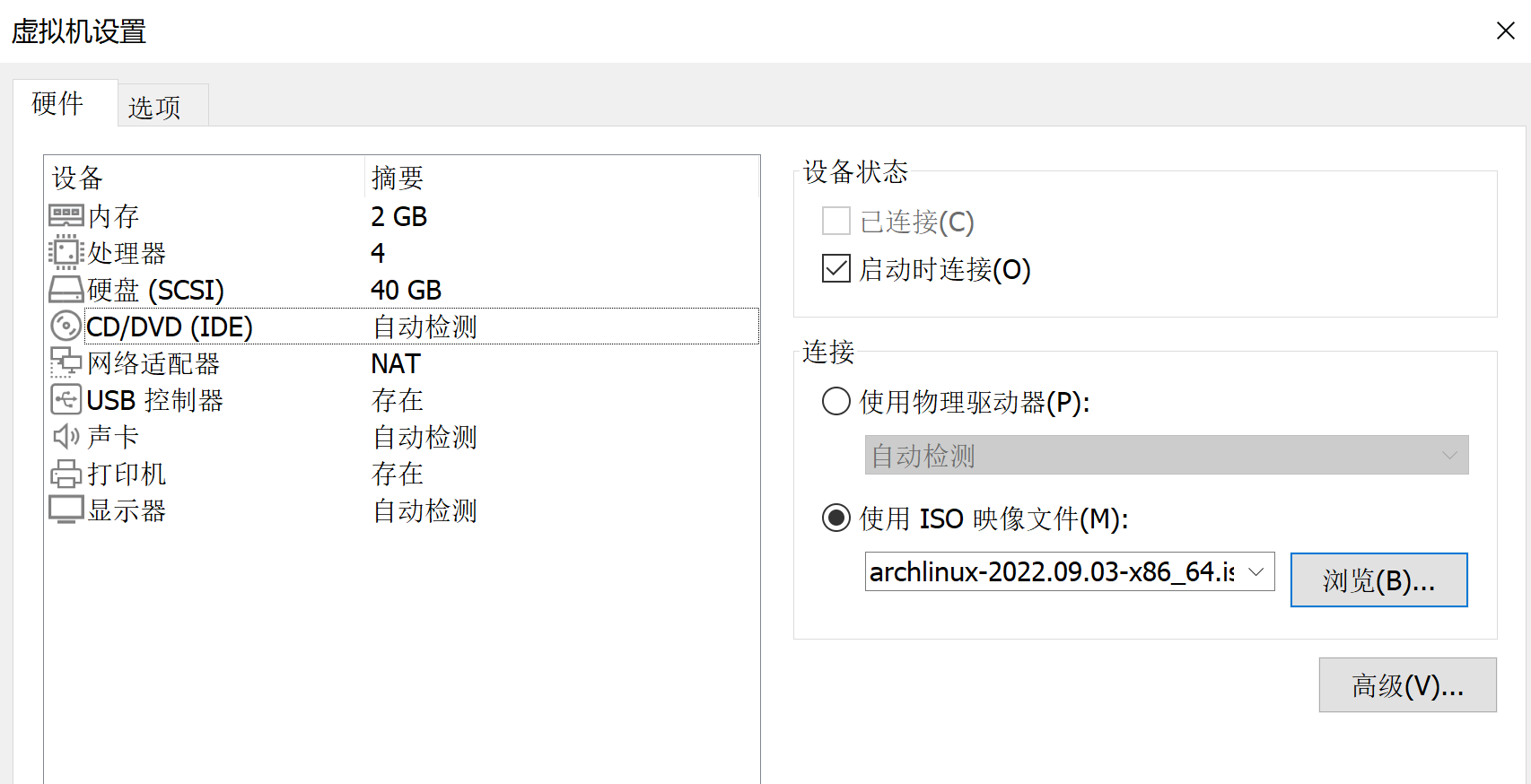Toggle the 已连接 checkbox
This screenshot has height=784, width=1531.
(x=836, y=221)
